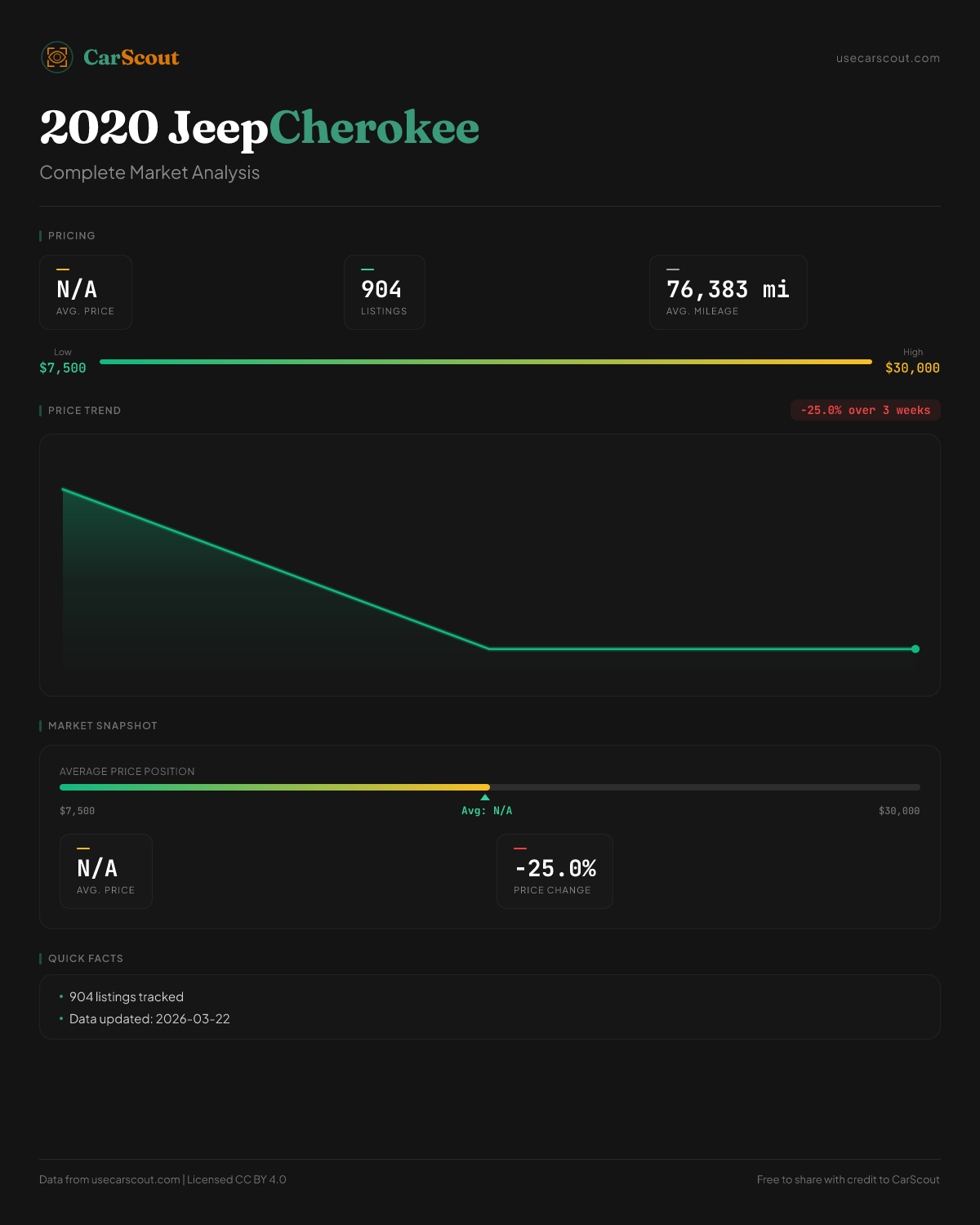Click the 904 listings tracked bullet item
980x1225 pixels.
coord(127,997)
